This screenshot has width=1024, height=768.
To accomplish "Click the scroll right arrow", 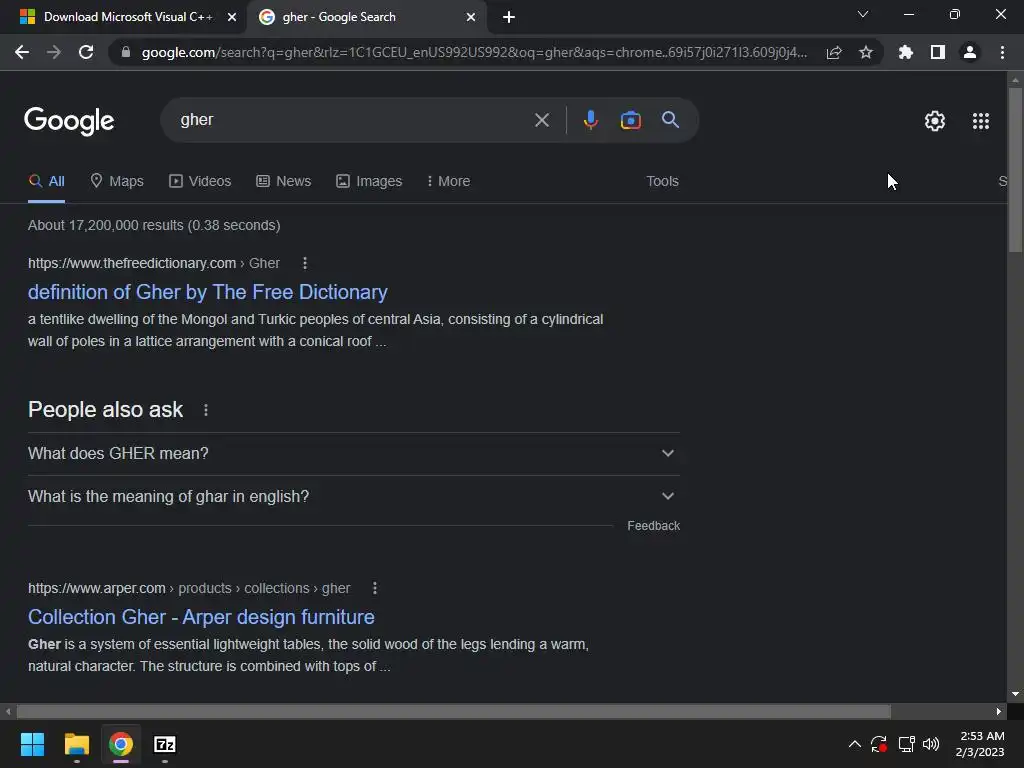I will tap(999, 711).
